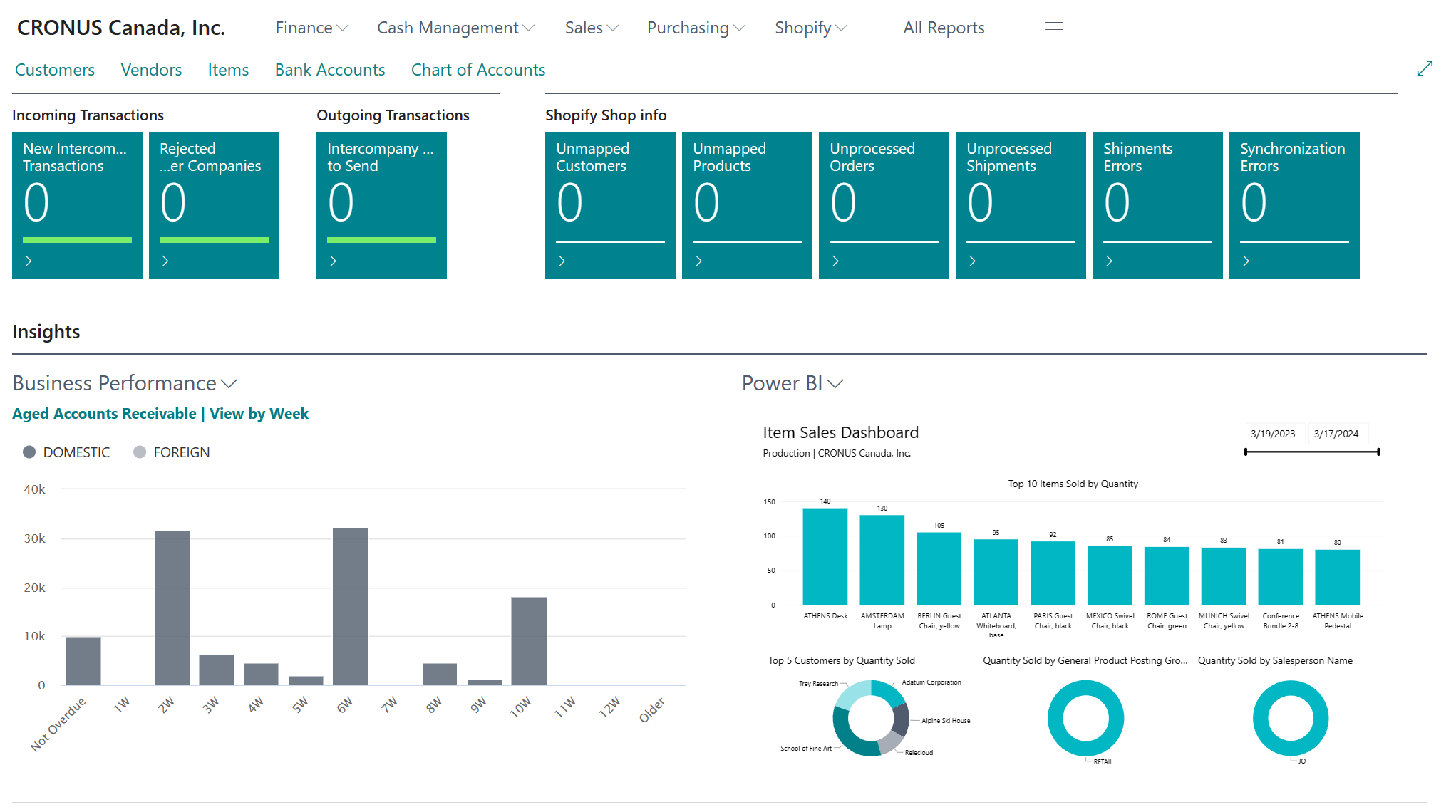Click the arrow on Unmapped Products tile
This screenshot has width=1456, height=812.
pyautogui.click(x=698, y=261)
